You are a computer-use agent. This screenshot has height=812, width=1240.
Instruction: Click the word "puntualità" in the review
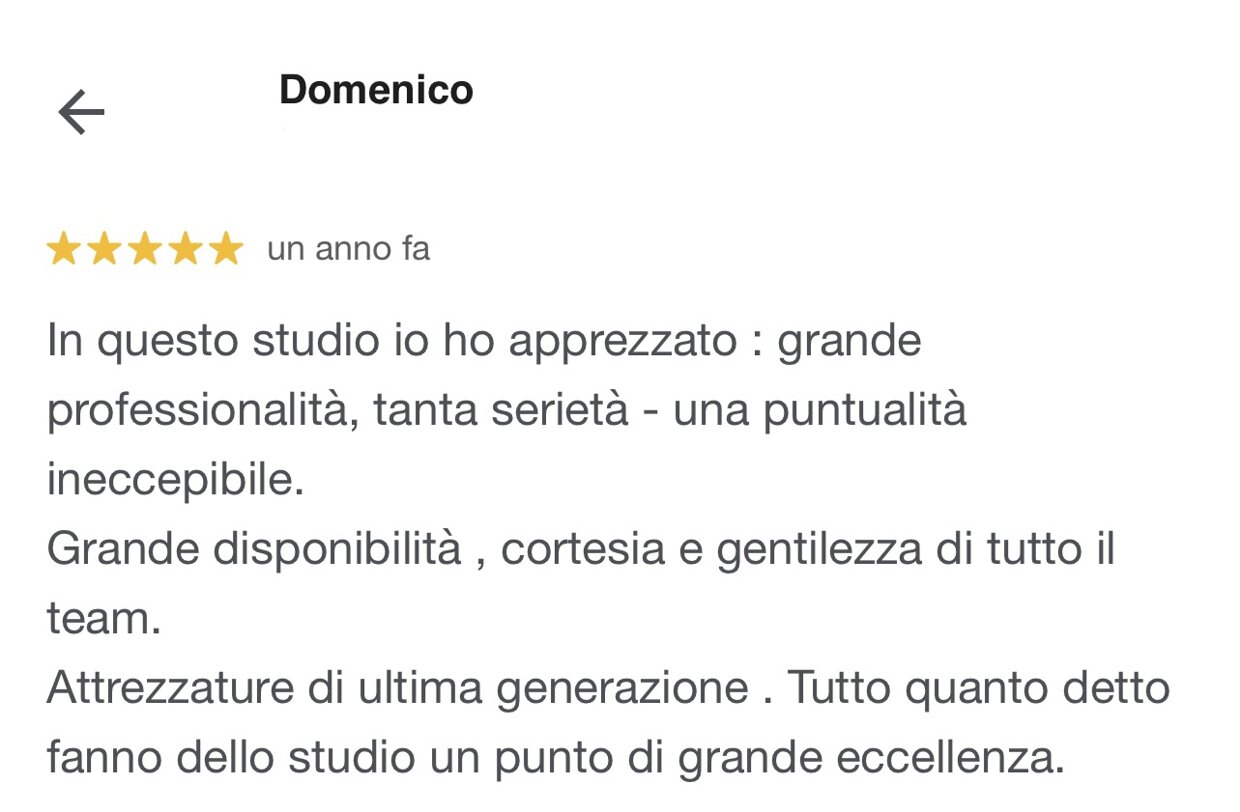865,411
